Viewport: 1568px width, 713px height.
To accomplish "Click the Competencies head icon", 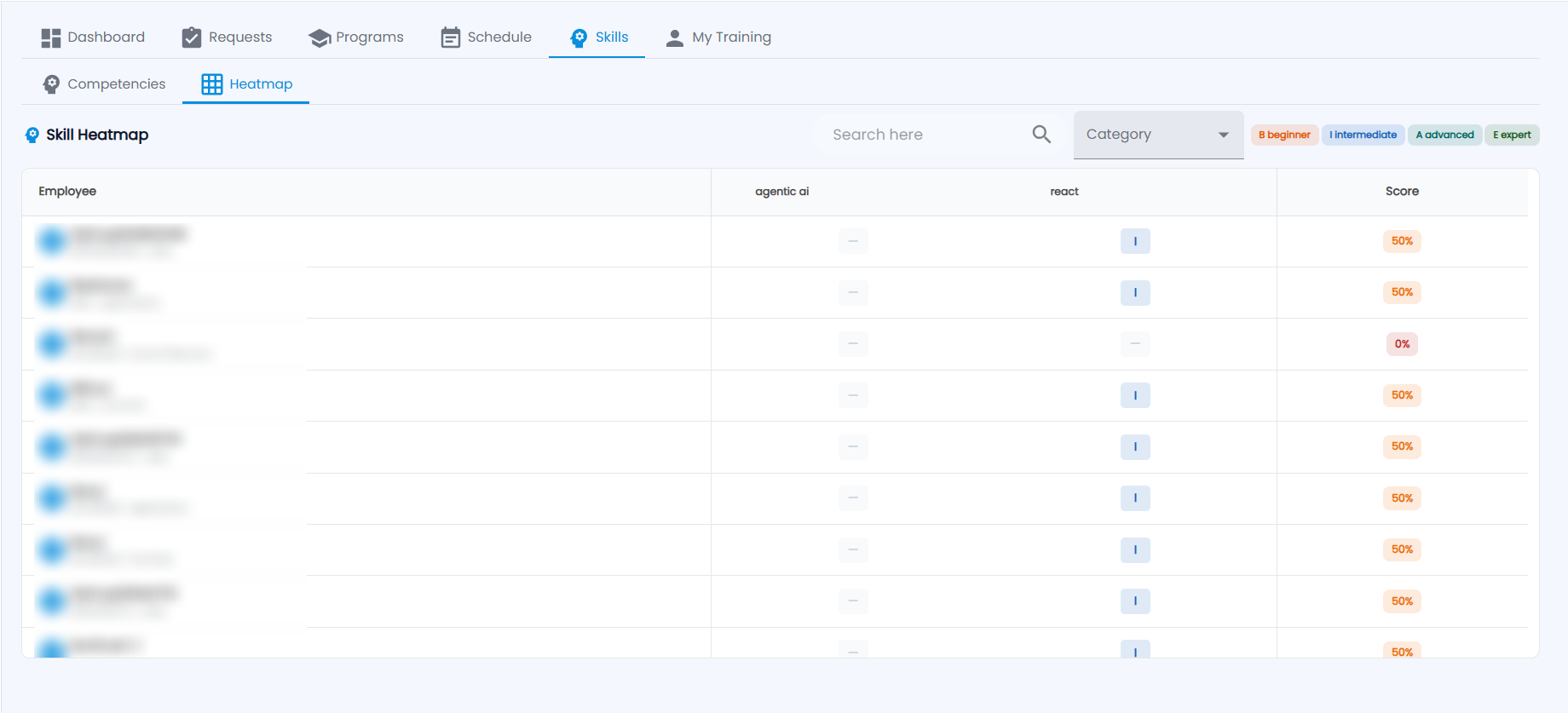I will pyautogui.click(x=51, y=84).
